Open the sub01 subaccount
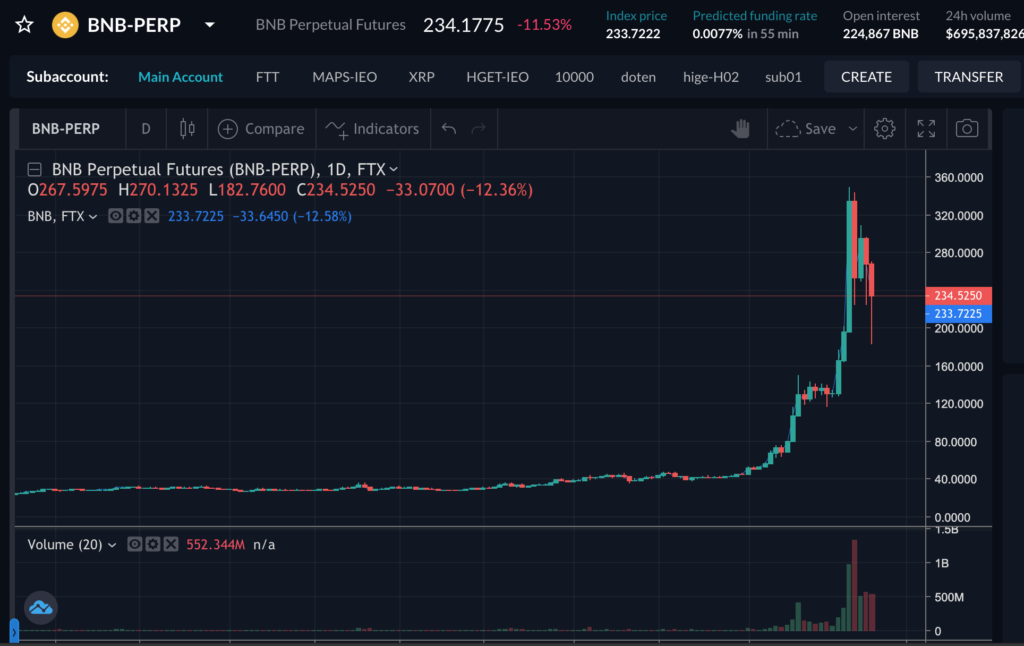Screen dimensions: 1024x646 [x=783, y=77]
